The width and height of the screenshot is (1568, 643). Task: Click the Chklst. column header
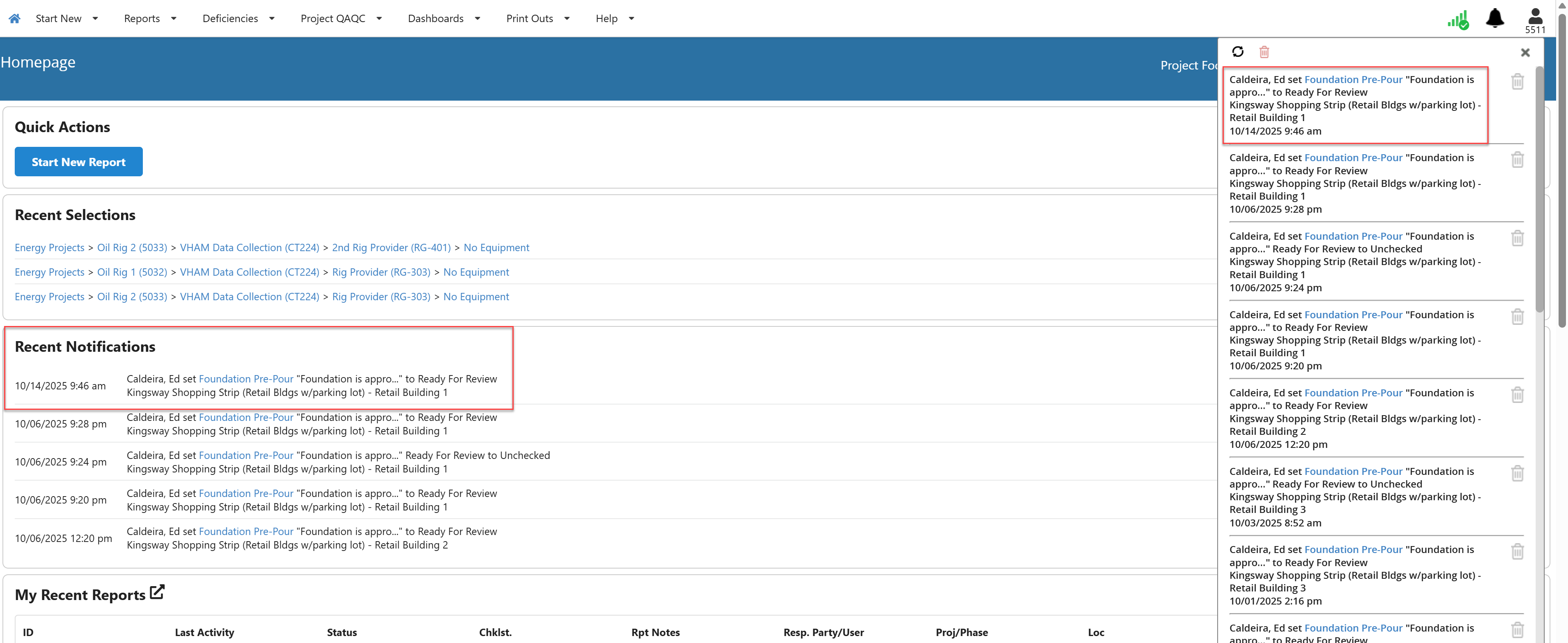pos(496,633)
